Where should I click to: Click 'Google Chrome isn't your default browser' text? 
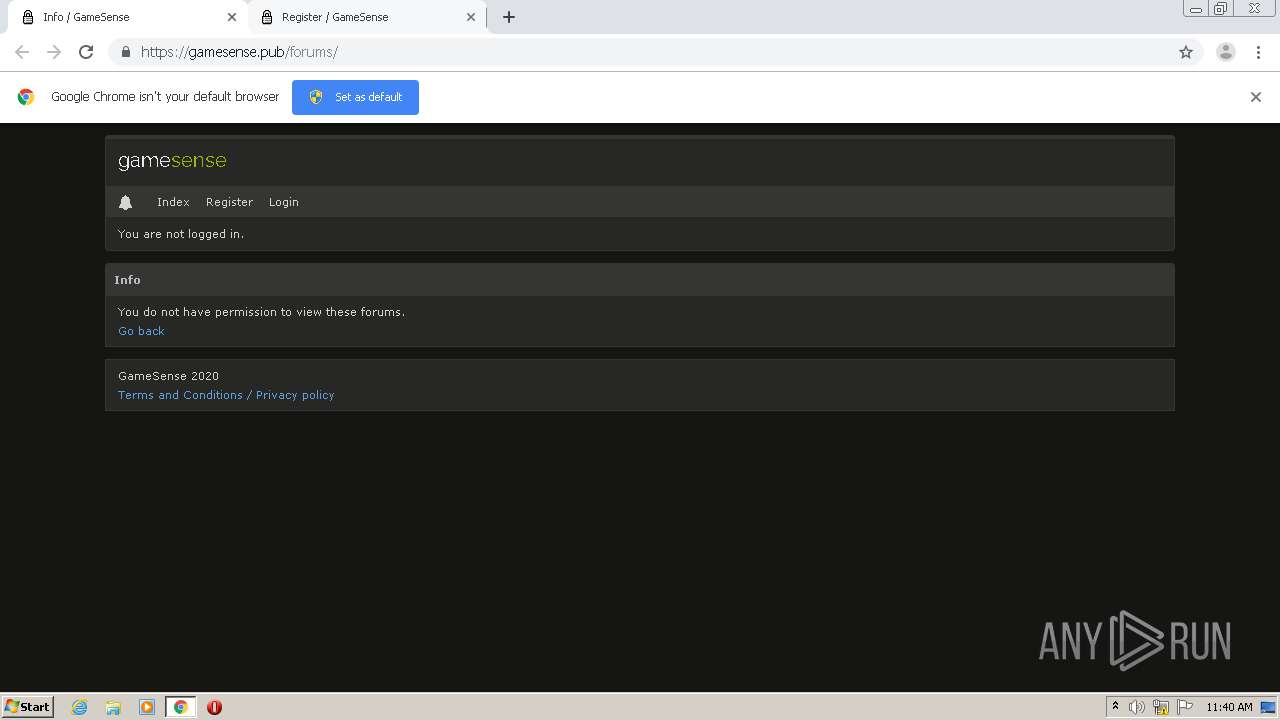click(165, 97)
